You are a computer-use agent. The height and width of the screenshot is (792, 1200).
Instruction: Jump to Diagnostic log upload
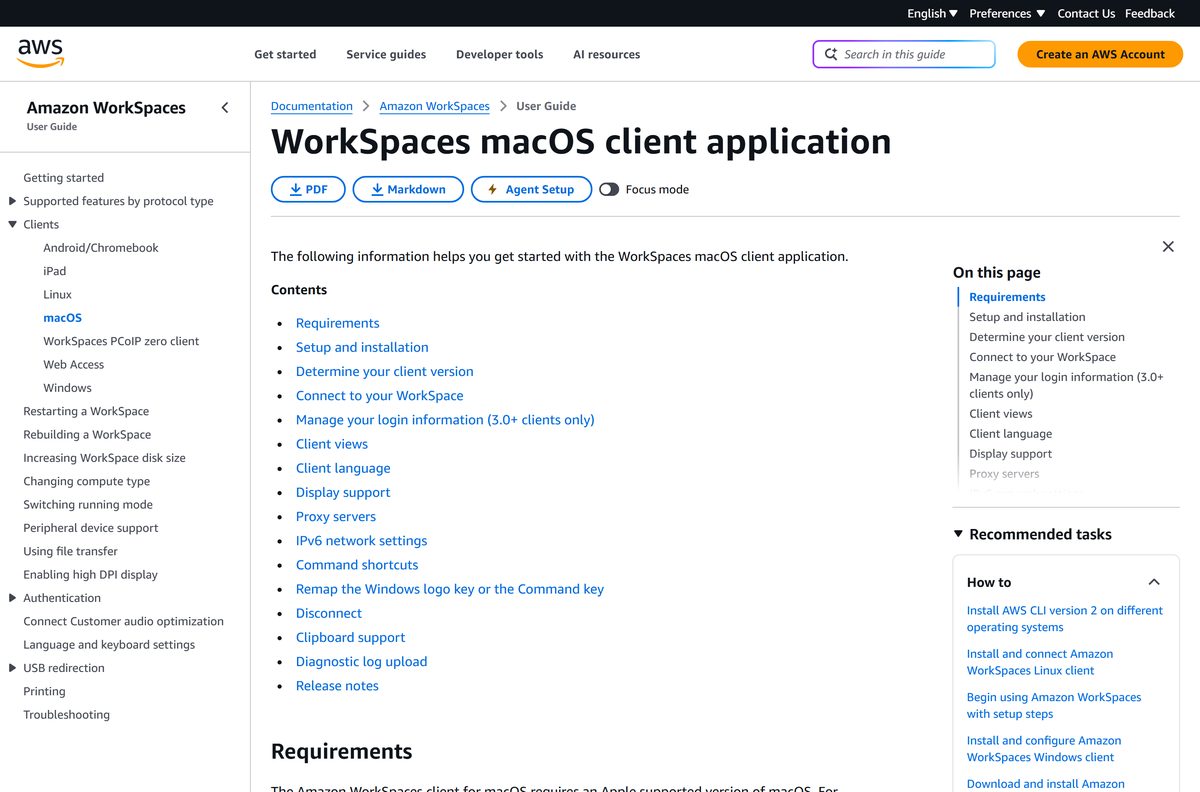(x=361, y=662)
